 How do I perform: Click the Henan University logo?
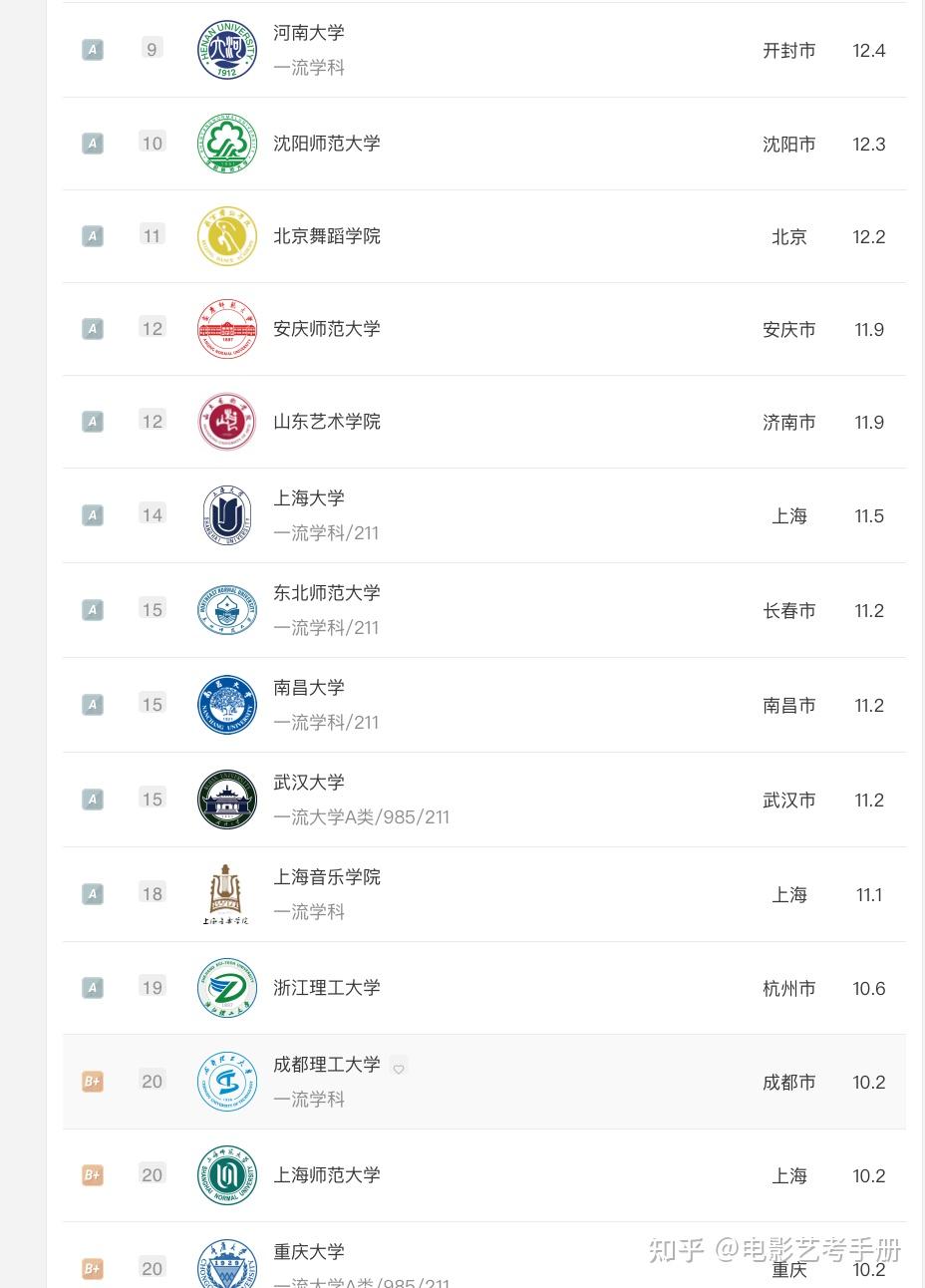(x=227, y=50)
